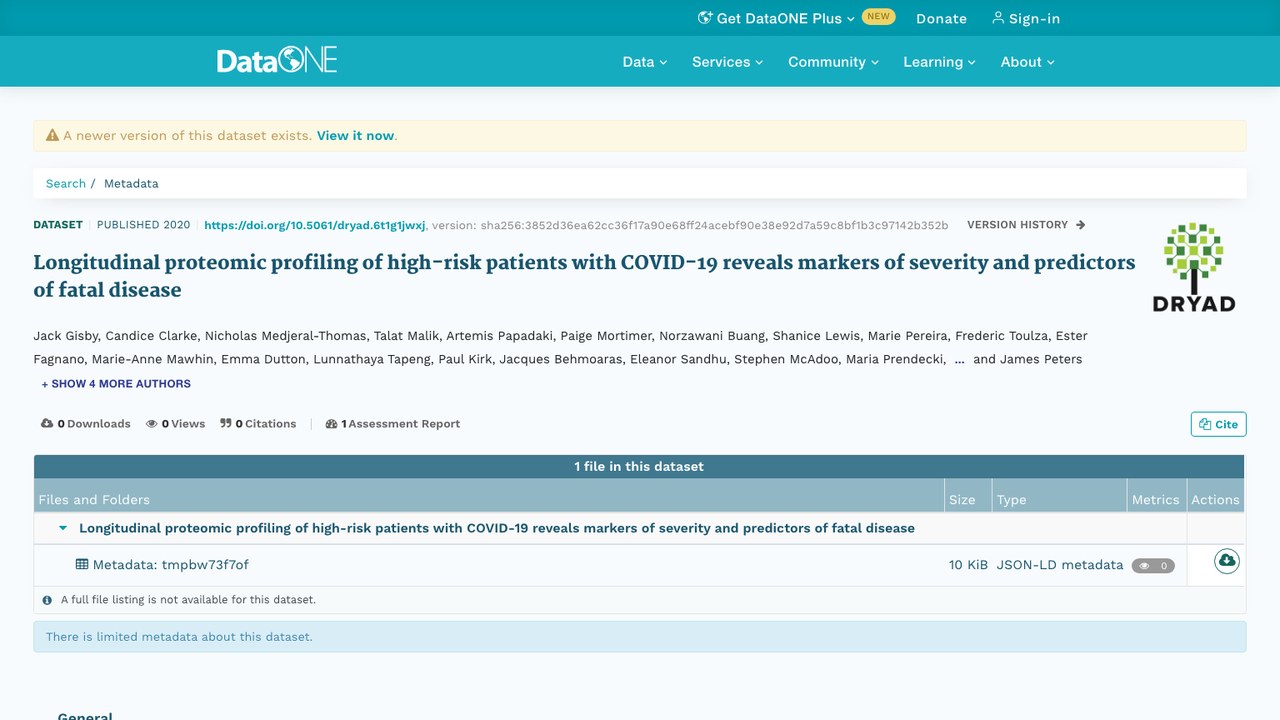Open the About menu
Screen dimensions: 1280x720
[1028, 62]
